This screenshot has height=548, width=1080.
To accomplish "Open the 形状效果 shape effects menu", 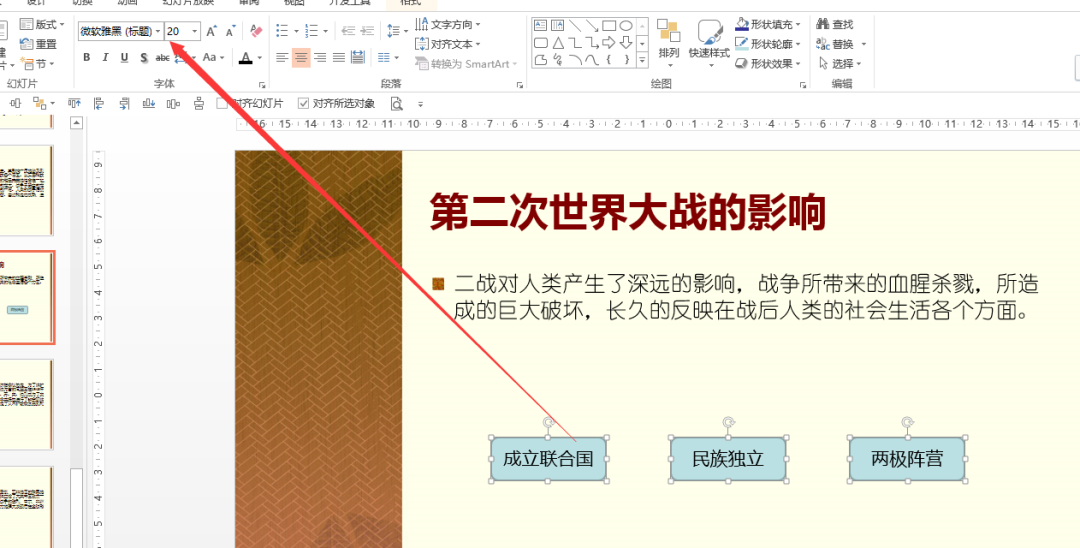I will click(768, 63).
